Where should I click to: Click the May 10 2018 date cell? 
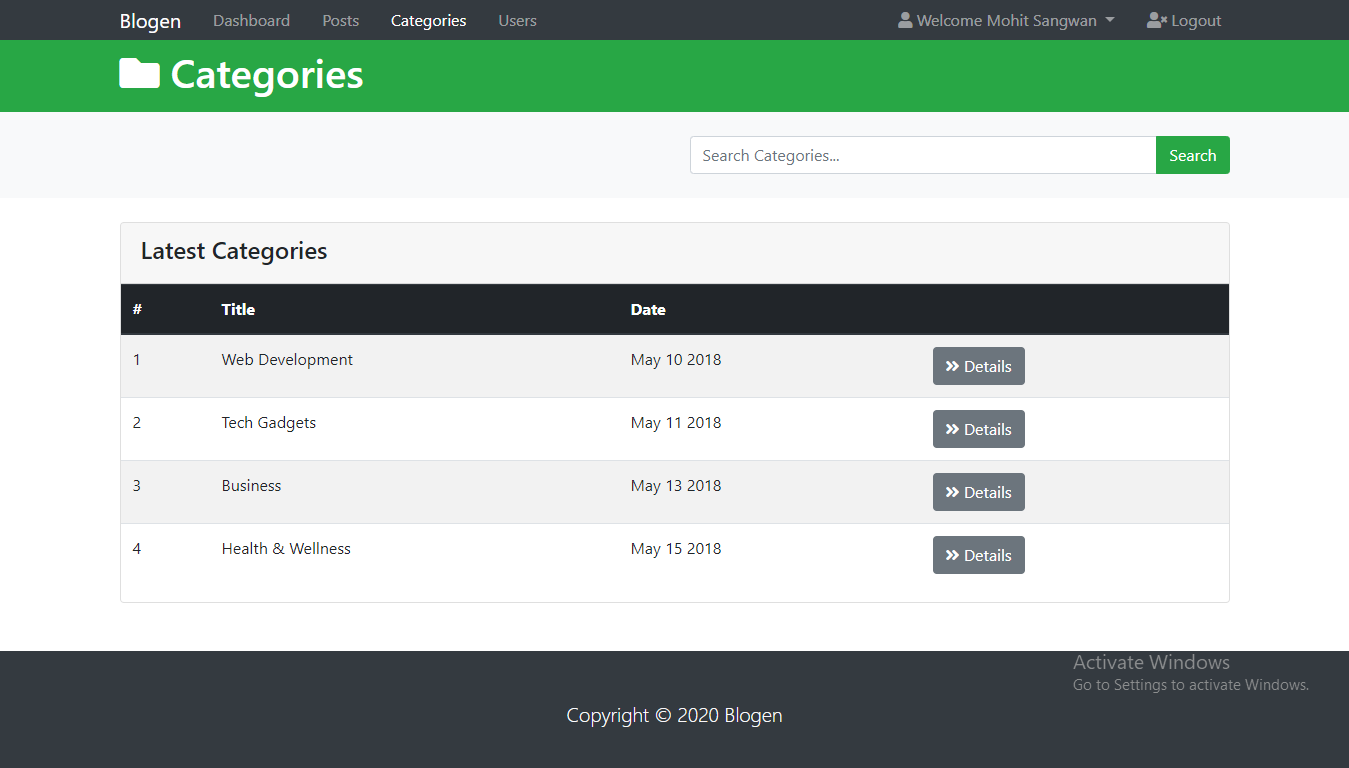[x=676, y=359]
